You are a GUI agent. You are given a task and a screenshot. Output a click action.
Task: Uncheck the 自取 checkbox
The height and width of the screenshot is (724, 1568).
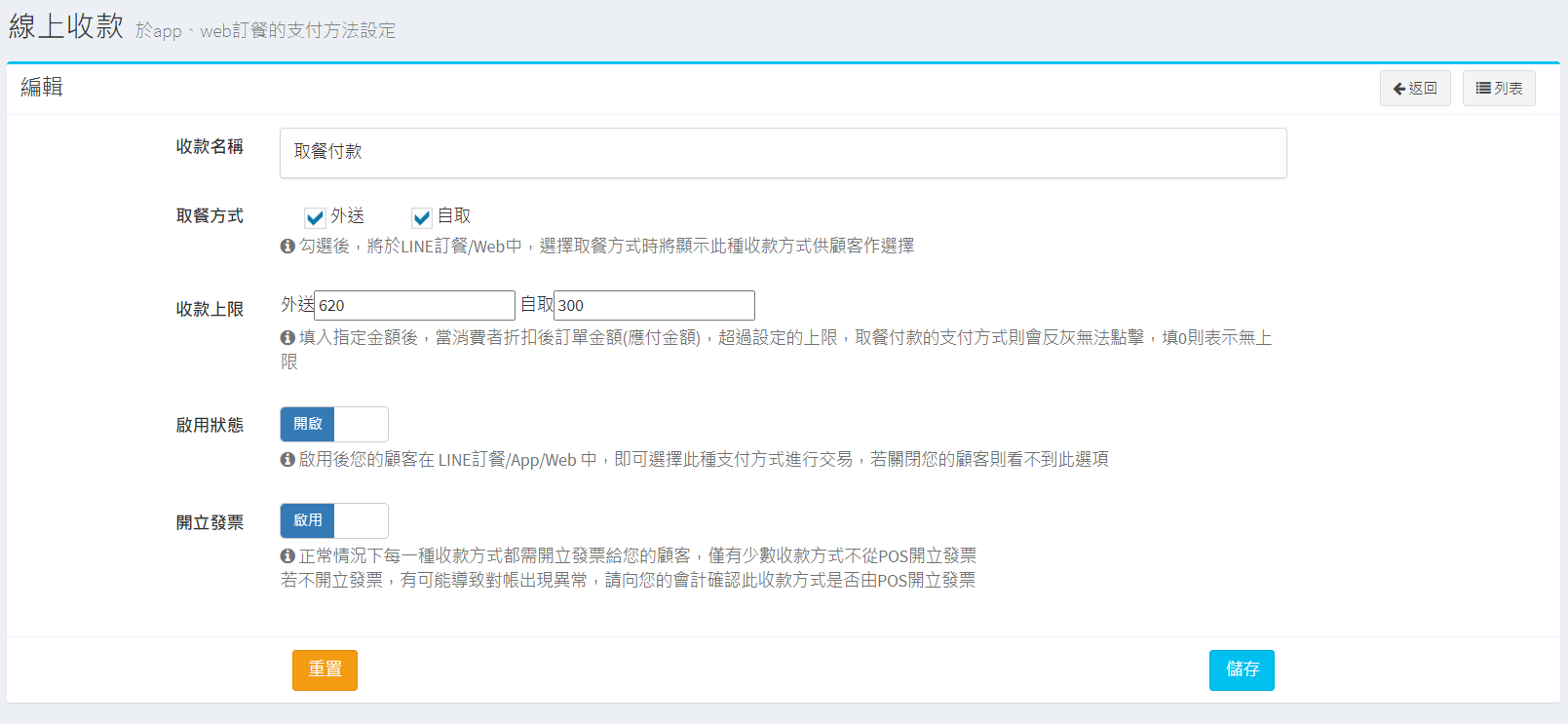421,217
